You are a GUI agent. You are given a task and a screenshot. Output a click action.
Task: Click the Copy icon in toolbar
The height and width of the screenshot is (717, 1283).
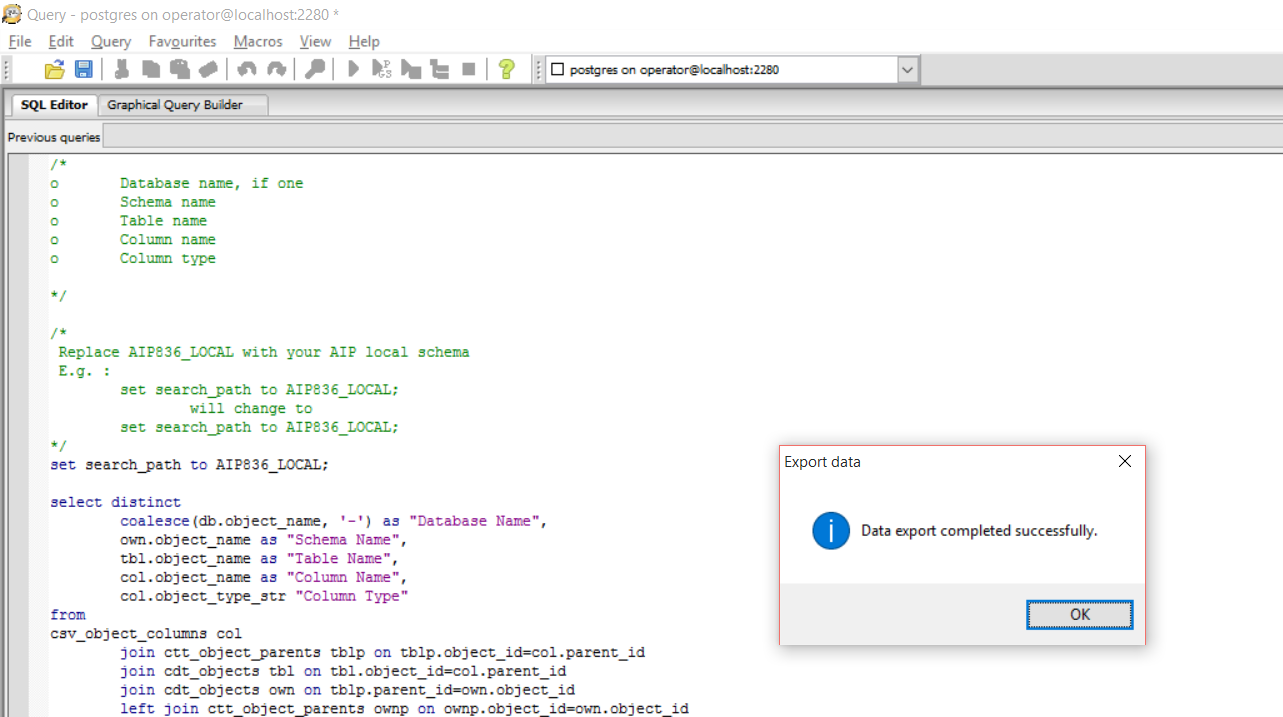(x=151, y=69)
